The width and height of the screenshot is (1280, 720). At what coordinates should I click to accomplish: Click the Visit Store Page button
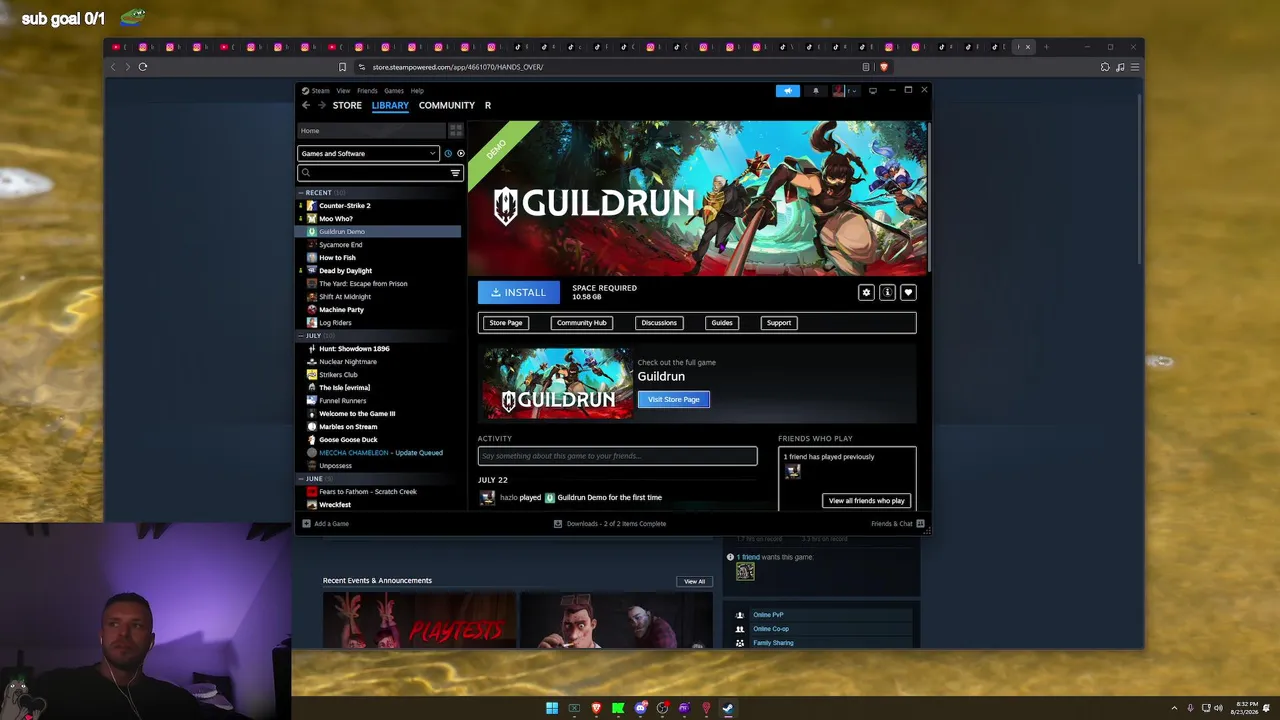674,399
